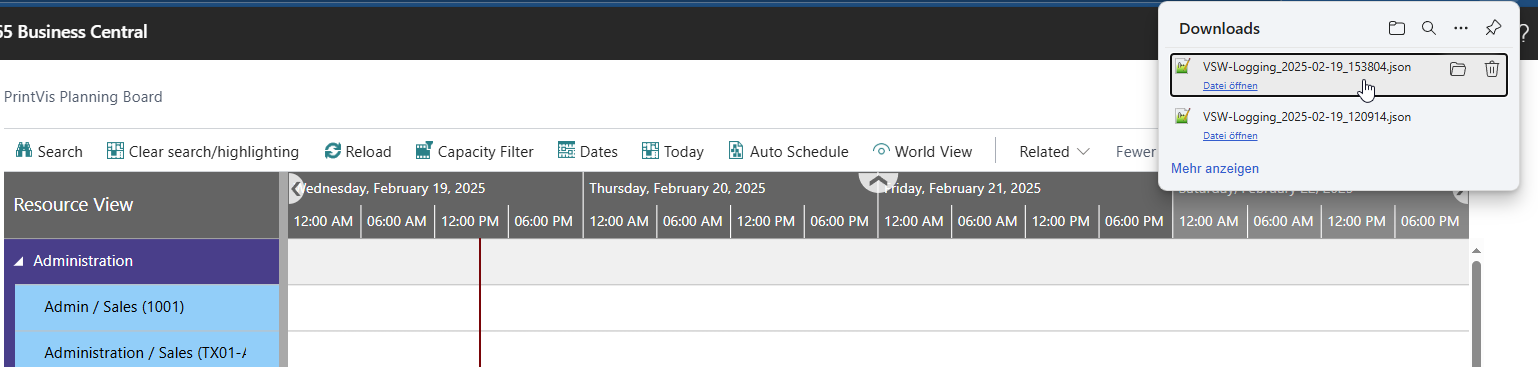Expand the Related menu
1538x367 pixels.
click(1054, 151)
